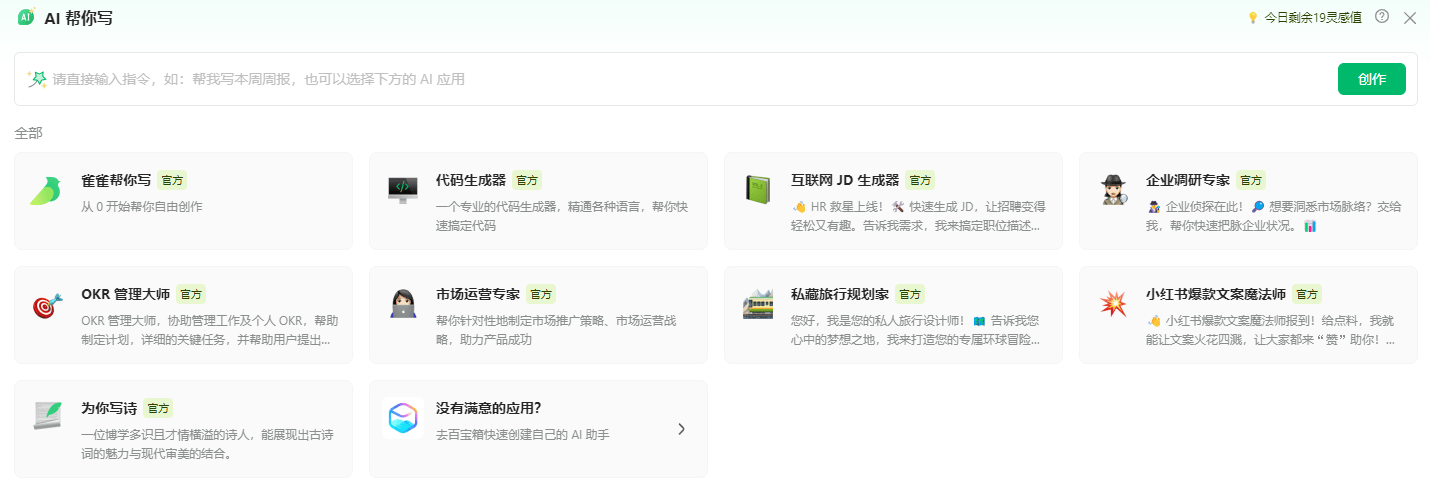Open the 代码生成器 app title
1430x496 pixels.
click(470, 180)
